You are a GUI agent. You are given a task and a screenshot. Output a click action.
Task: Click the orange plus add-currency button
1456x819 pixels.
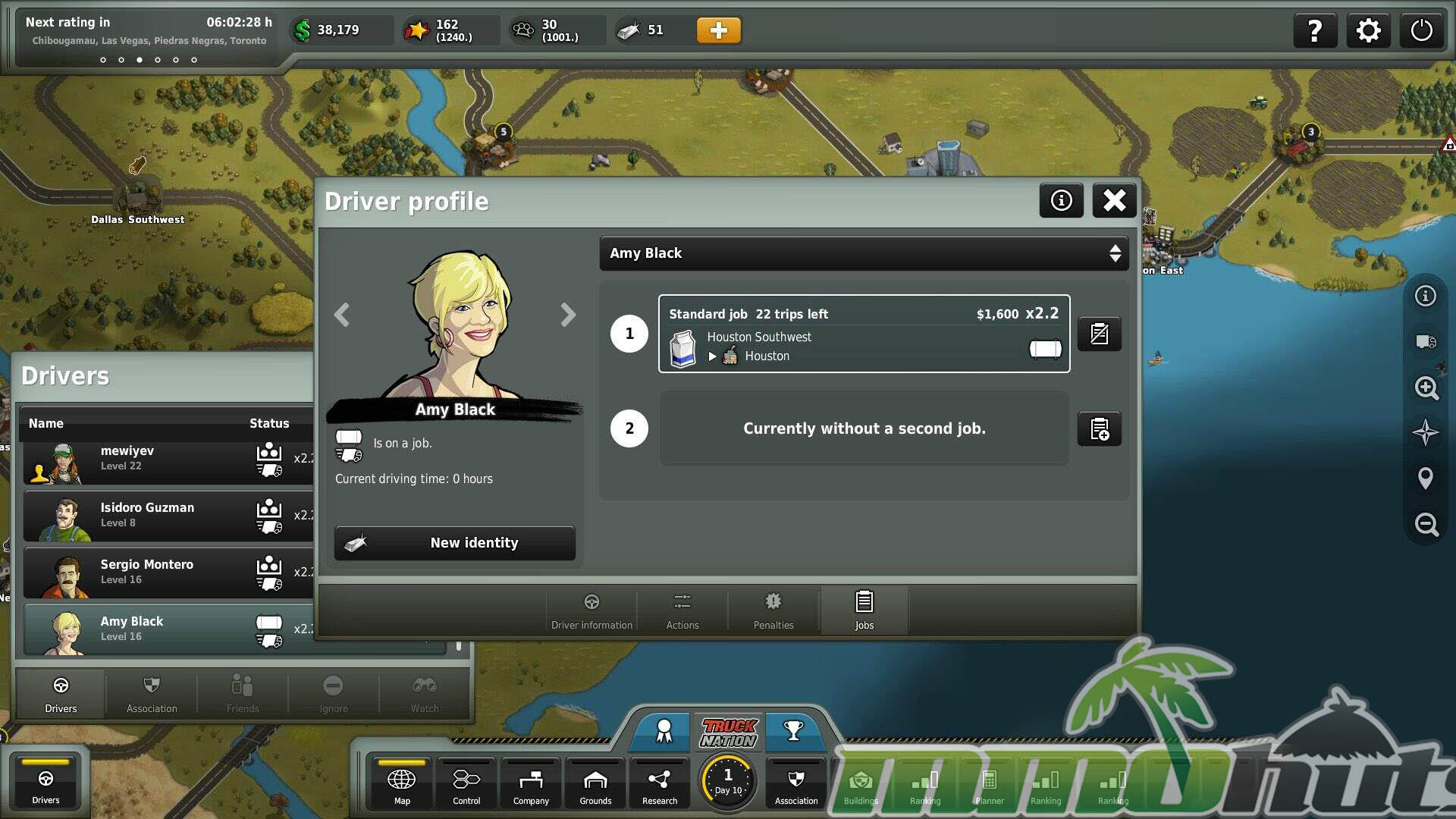click(718, 30)
